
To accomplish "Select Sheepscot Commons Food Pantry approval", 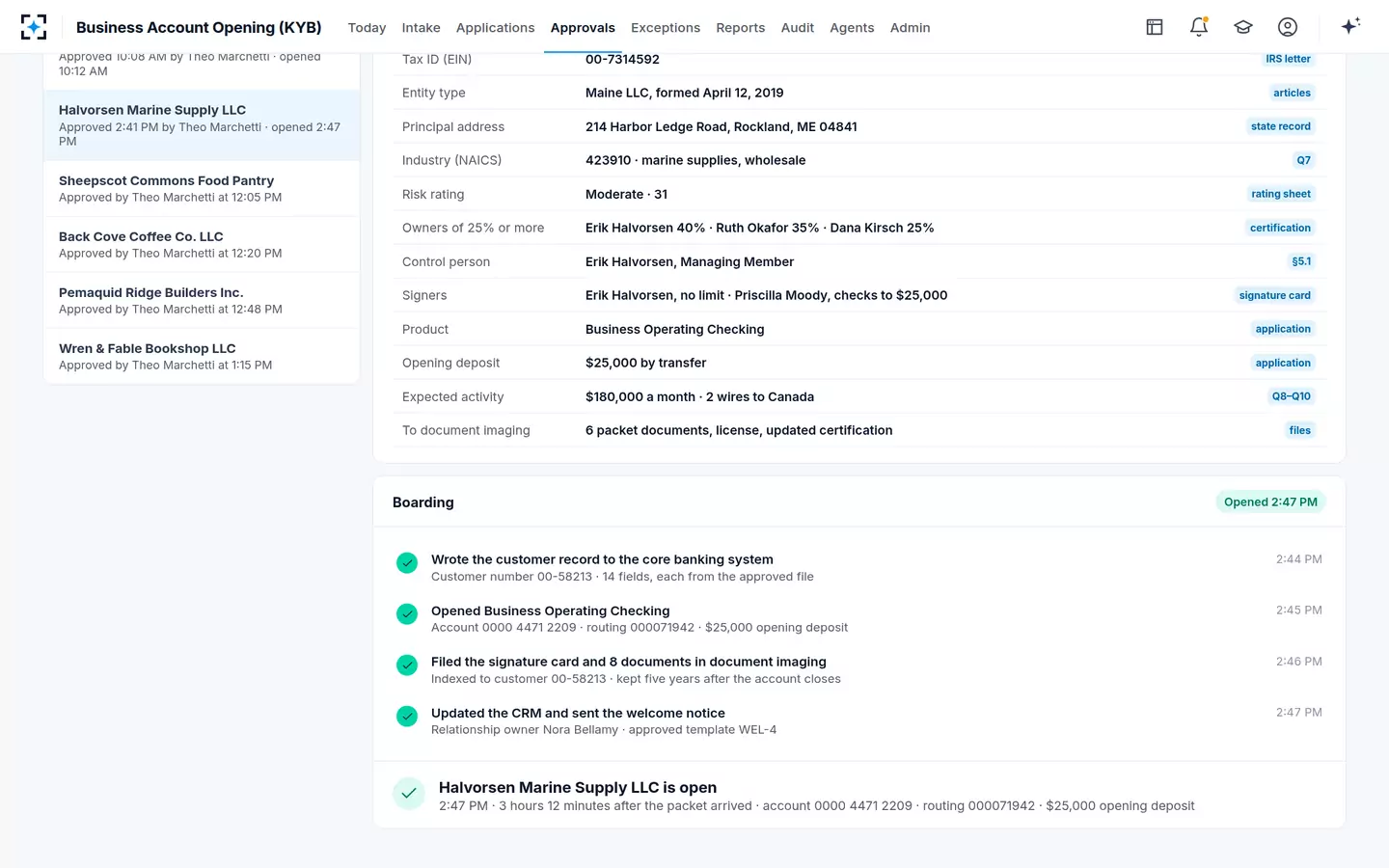I will pyautogui.click(x=202, y=189).
